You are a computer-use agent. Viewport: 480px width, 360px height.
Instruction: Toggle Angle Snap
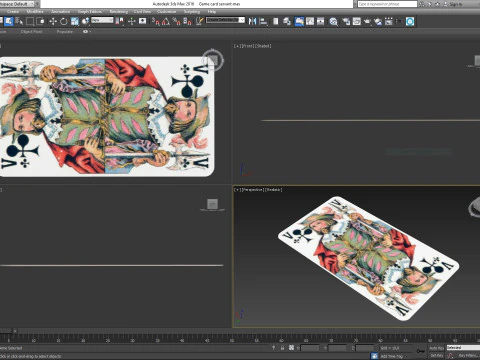pos(166,21)
